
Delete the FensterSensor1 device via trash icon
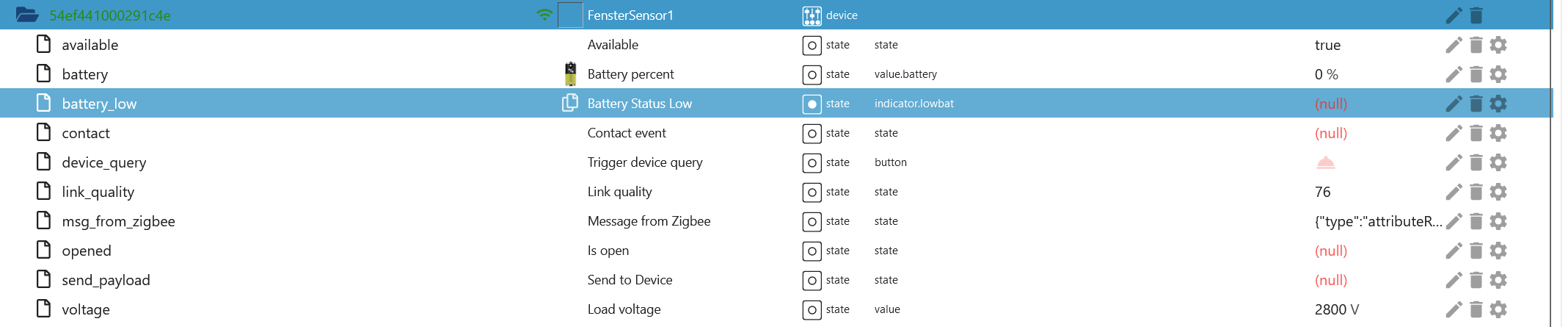(x=1476, y=15)
